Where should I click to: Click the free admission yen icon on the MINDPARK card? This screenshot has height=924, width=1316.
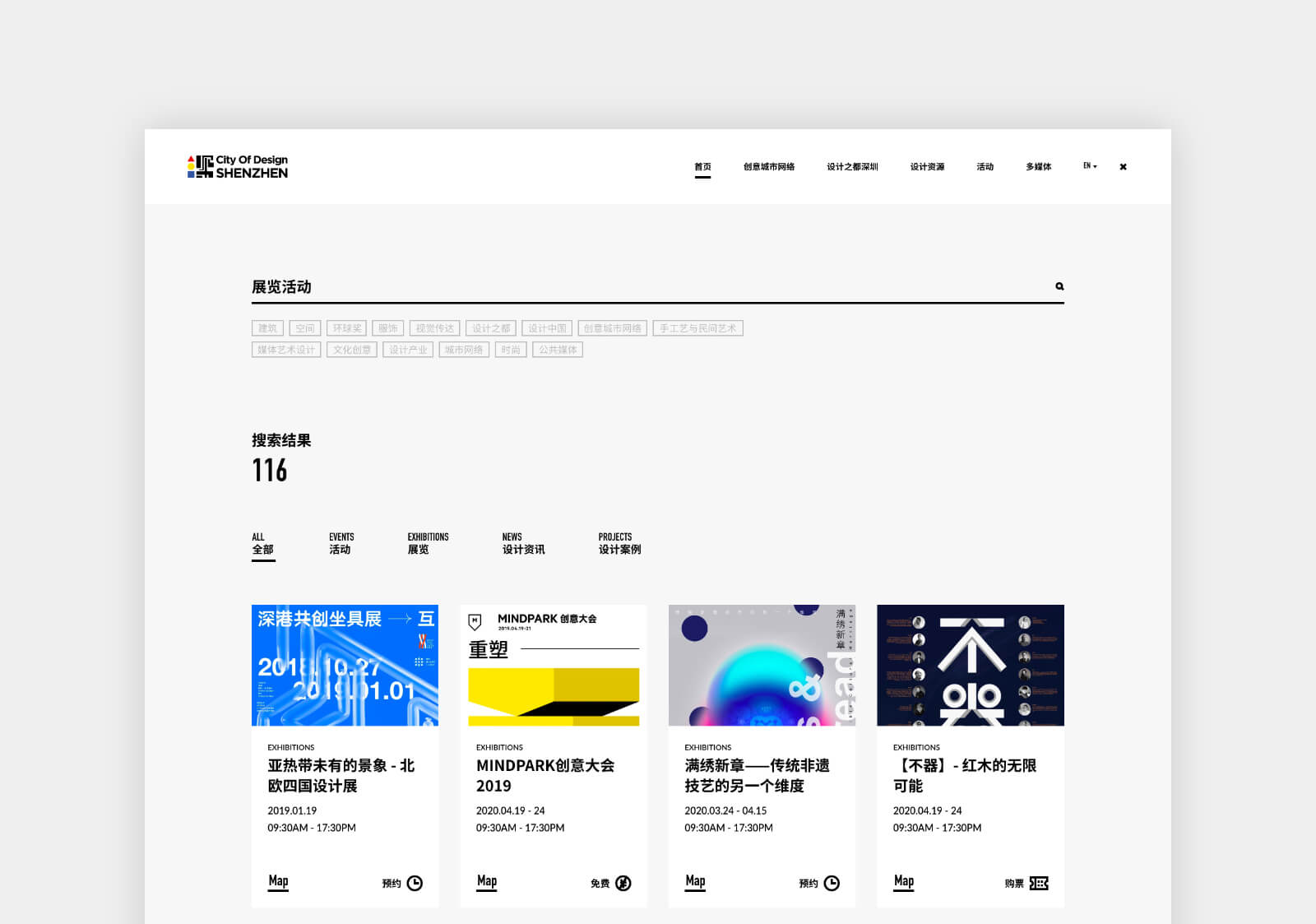623,883
